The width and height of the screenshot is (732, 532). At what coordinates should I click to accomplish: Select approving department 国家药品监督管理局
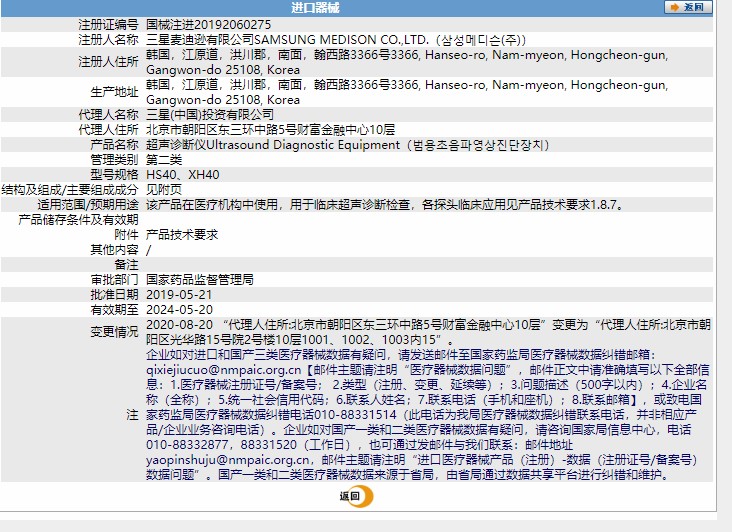pos(200,280)
